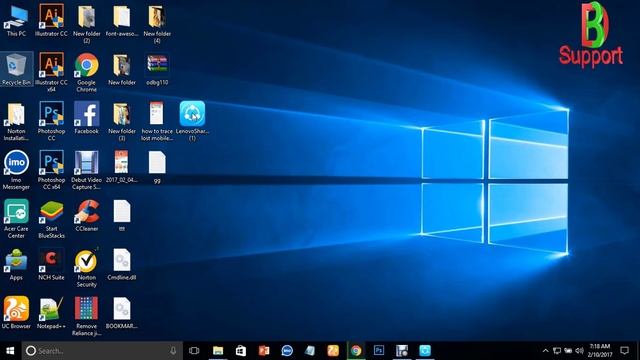The width and height of the screenshot is (640, 360).
Task: Open File Explorer from taskbar
Action: coord(218,351)
